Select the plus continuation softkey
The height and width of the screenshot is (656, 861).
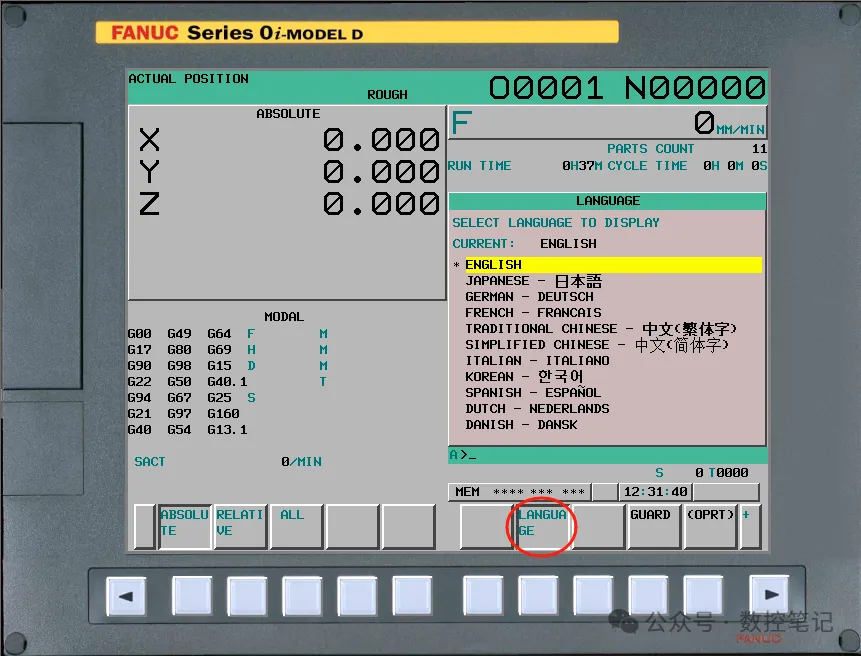750,526
